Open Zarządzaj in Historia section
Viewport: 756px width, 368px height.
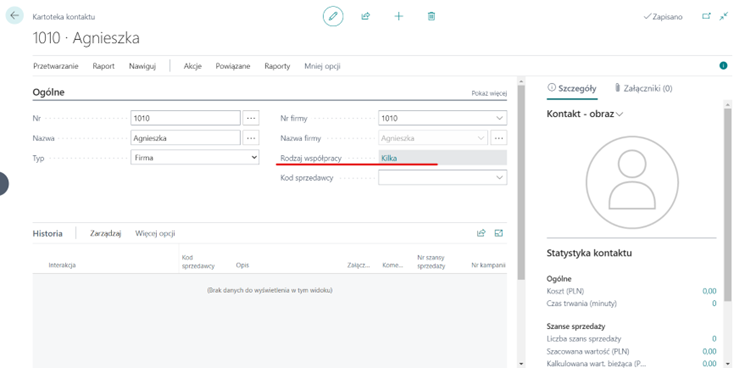(x=105, y=233)
